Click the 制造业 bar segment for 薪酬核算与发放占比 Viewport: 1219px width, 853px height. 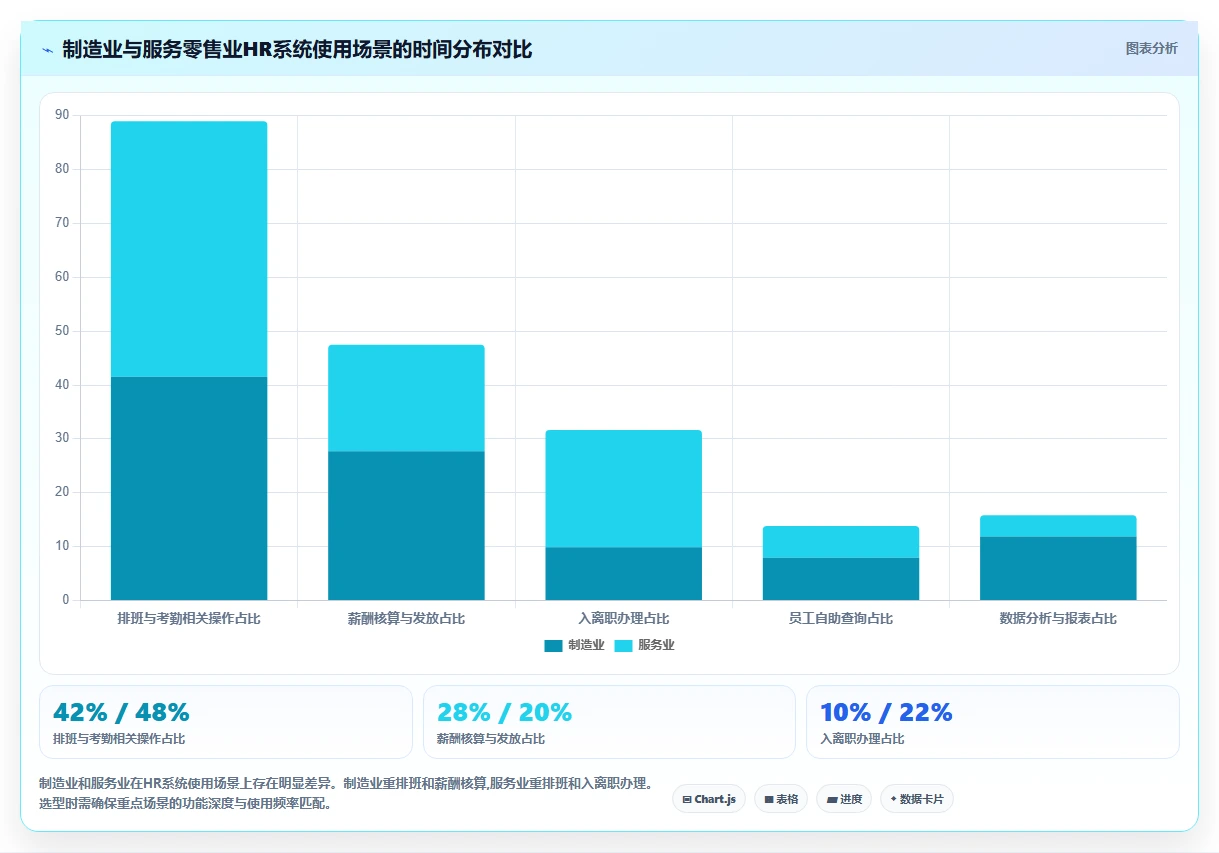406,526
